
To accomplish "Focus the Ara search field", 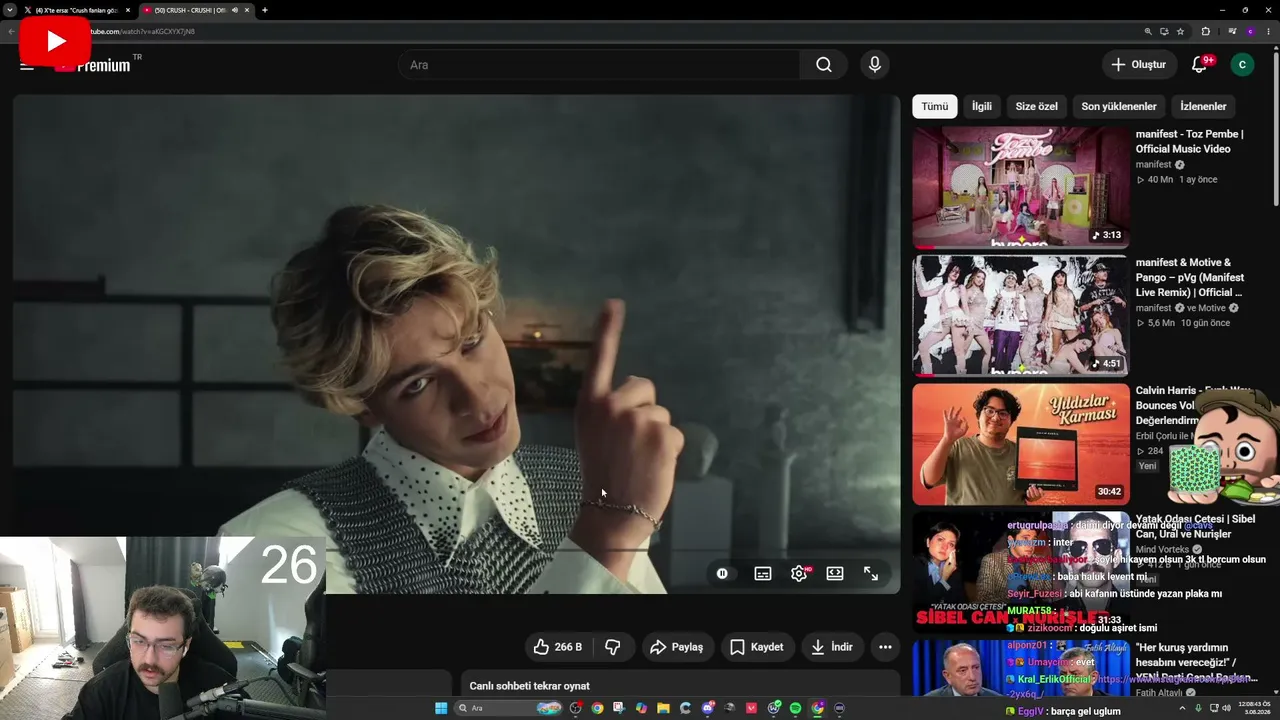I will [x=600, y=65].
